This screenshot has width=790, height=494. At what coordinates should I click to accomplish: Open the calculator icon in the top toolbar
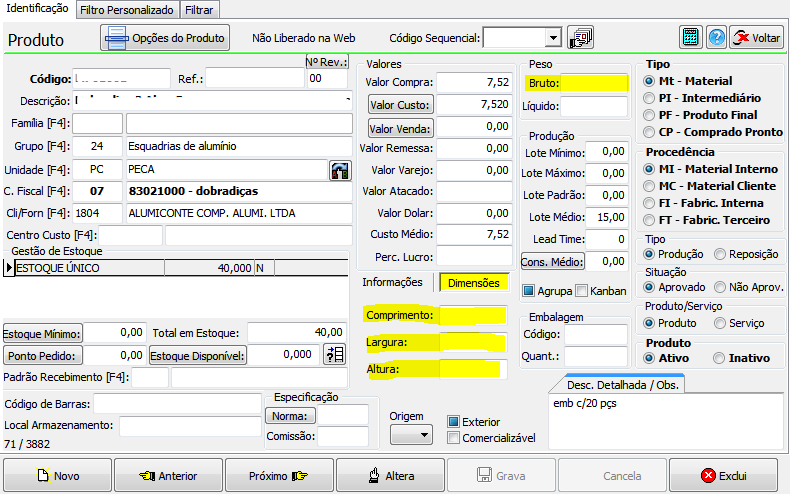pyautogui.click(x=690, y=38)
